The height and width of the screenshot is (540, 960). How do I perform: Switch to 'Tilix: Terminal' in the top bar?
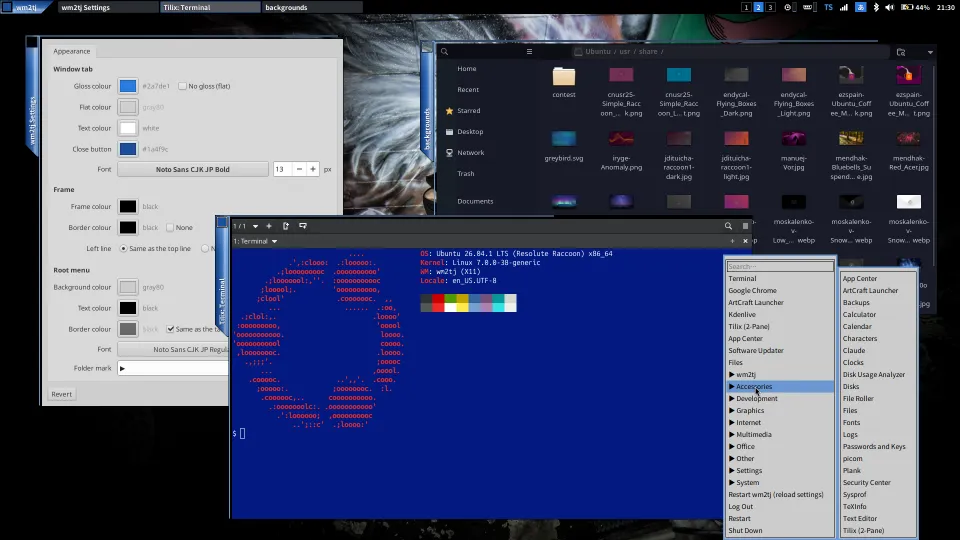tap(209, 7)
